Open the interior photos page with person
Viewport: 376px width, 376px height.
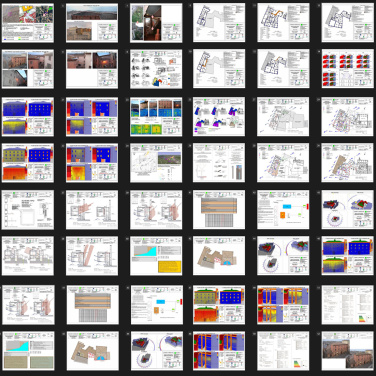click(156, 23)
